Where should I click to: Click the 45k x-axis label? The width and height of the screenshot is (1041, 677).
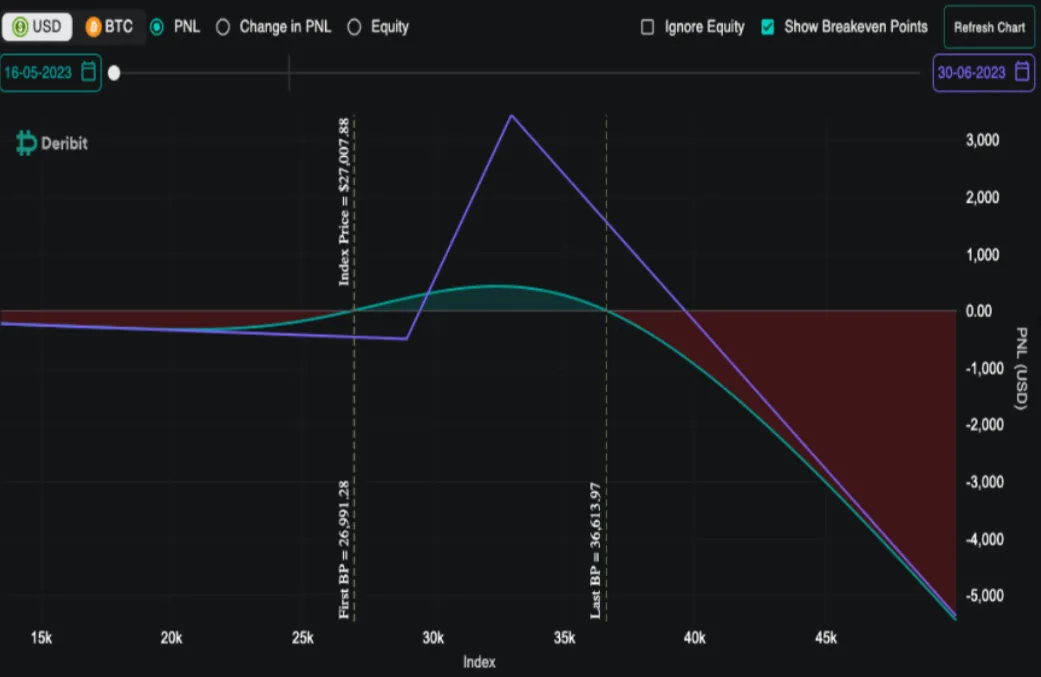[826, 638]
